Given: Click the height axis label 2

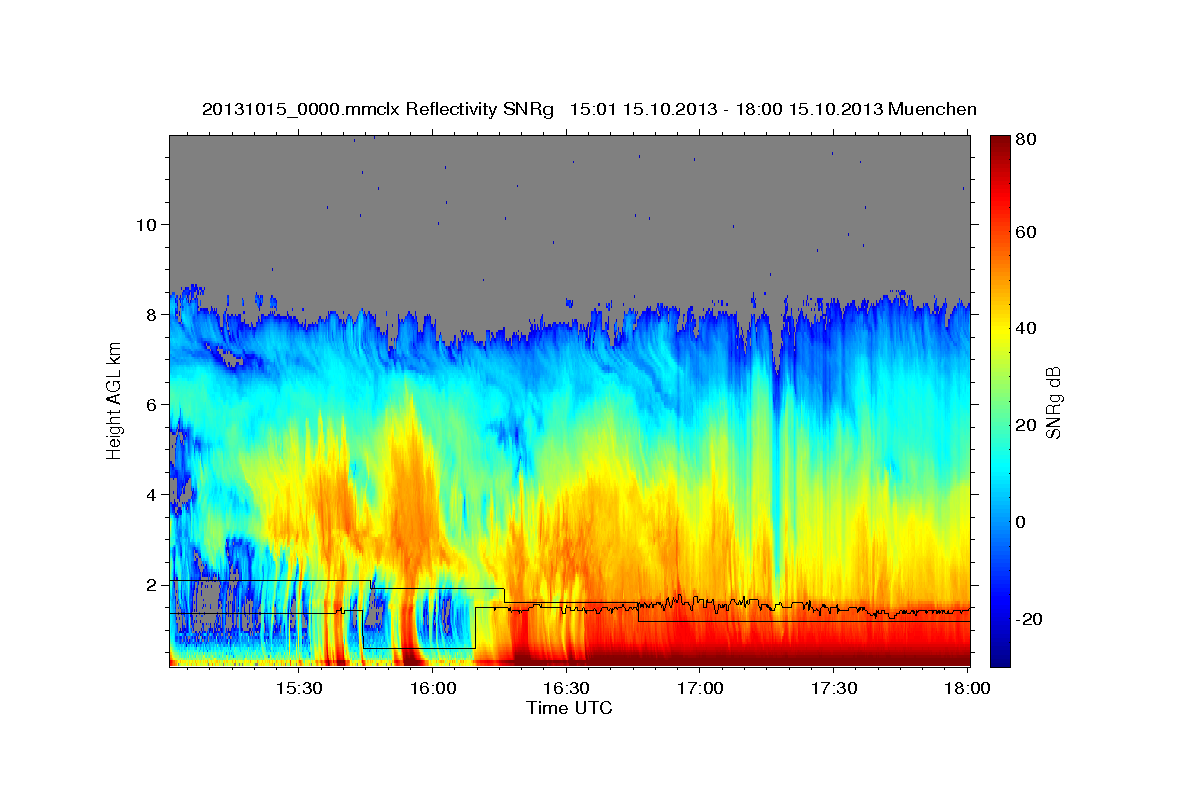Looking at the screenshot, I should click(x=150, y=584).
